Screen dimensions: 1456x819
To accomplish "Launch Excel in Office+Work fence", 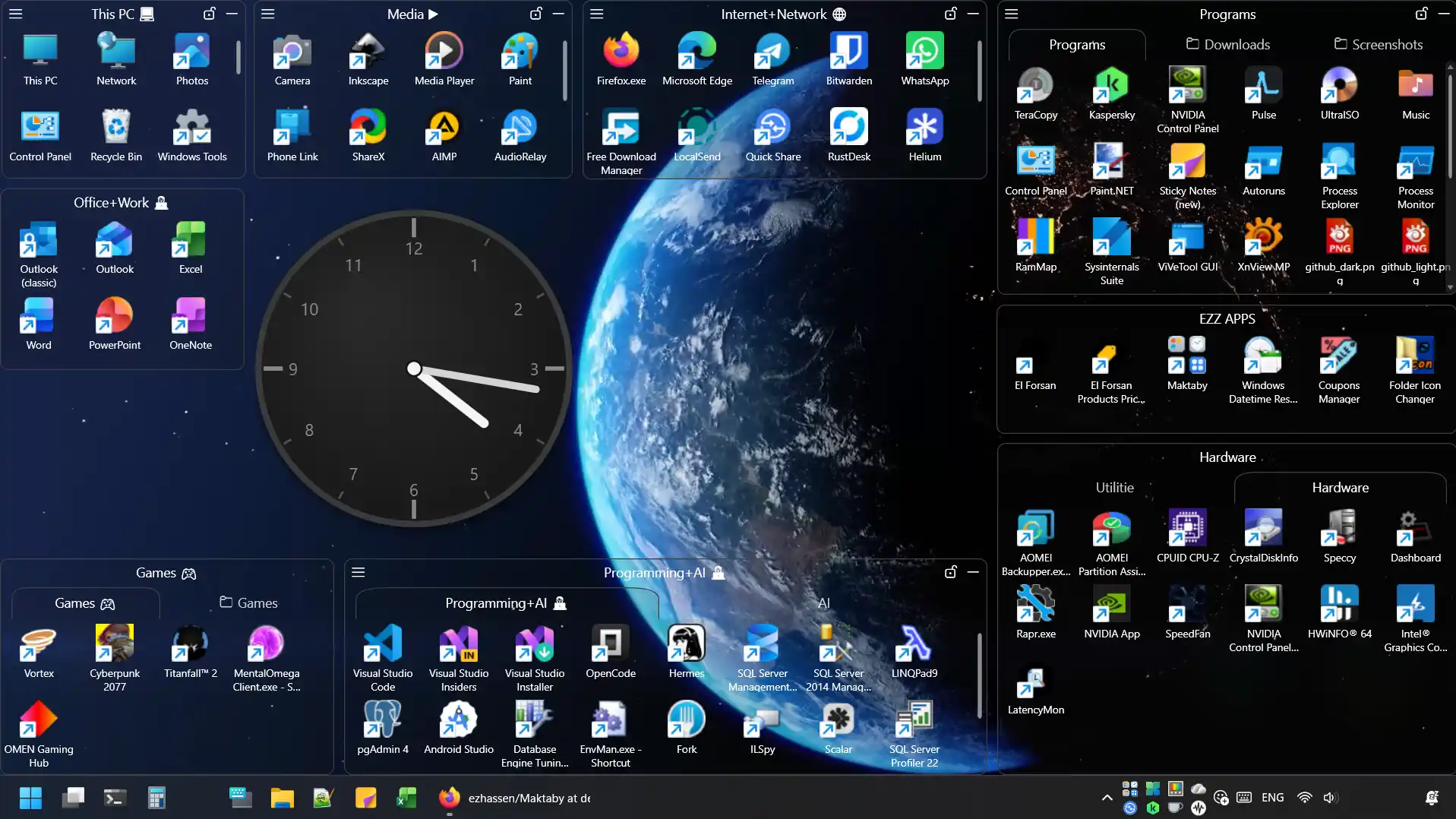I will point(191,248).
